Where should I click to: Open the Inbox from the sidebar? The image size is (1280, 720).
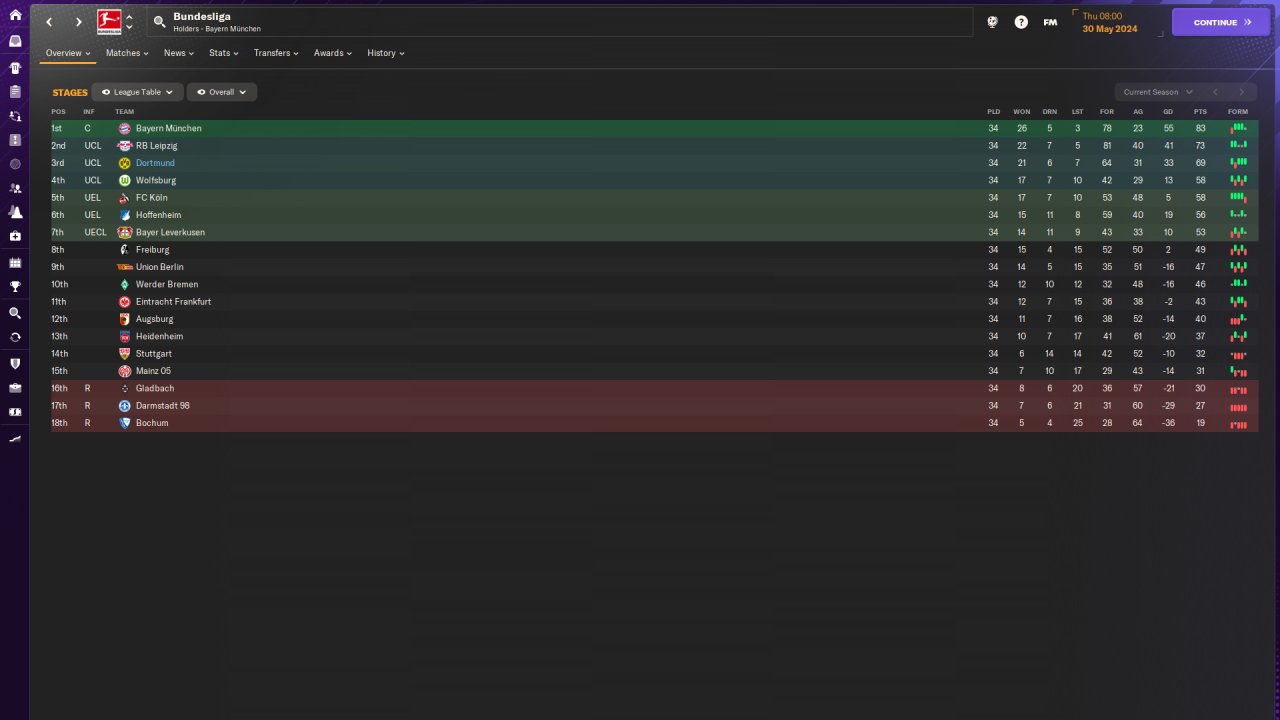[x=15, y=41]
